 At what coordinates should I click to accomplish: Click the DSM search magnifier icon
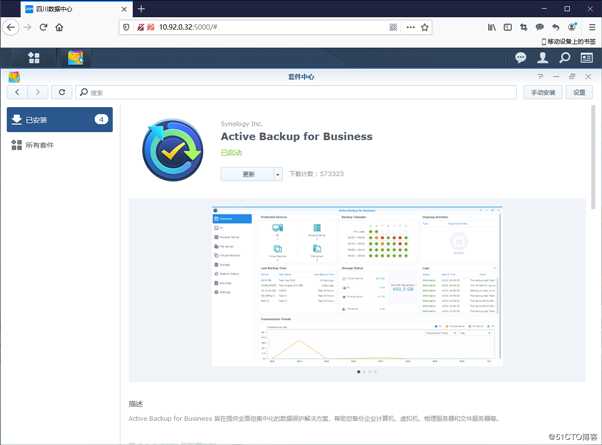click(x=565, y=58)
